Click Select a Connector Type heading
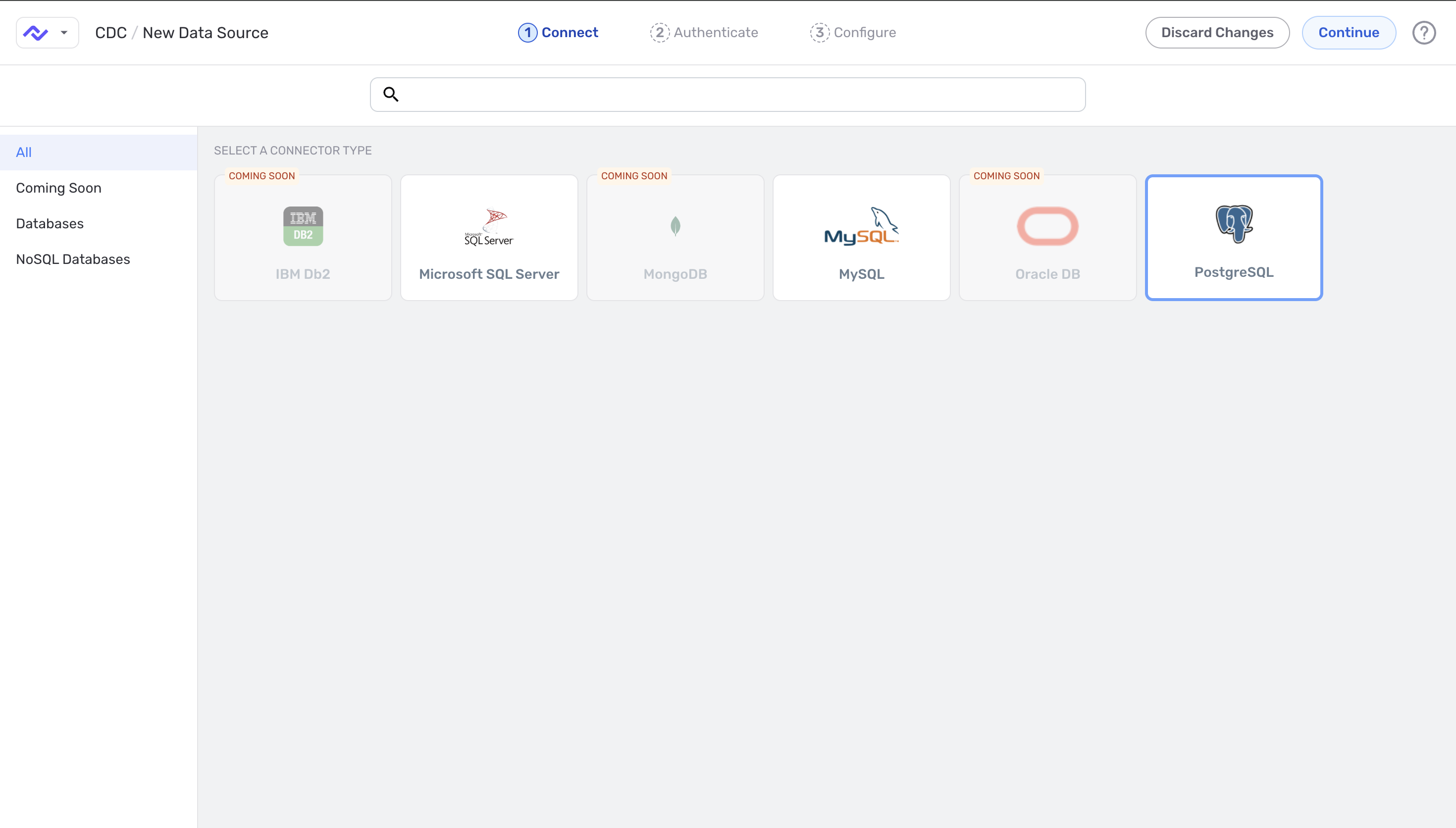This screenshot has width=1456, height=828. (293, 151)
